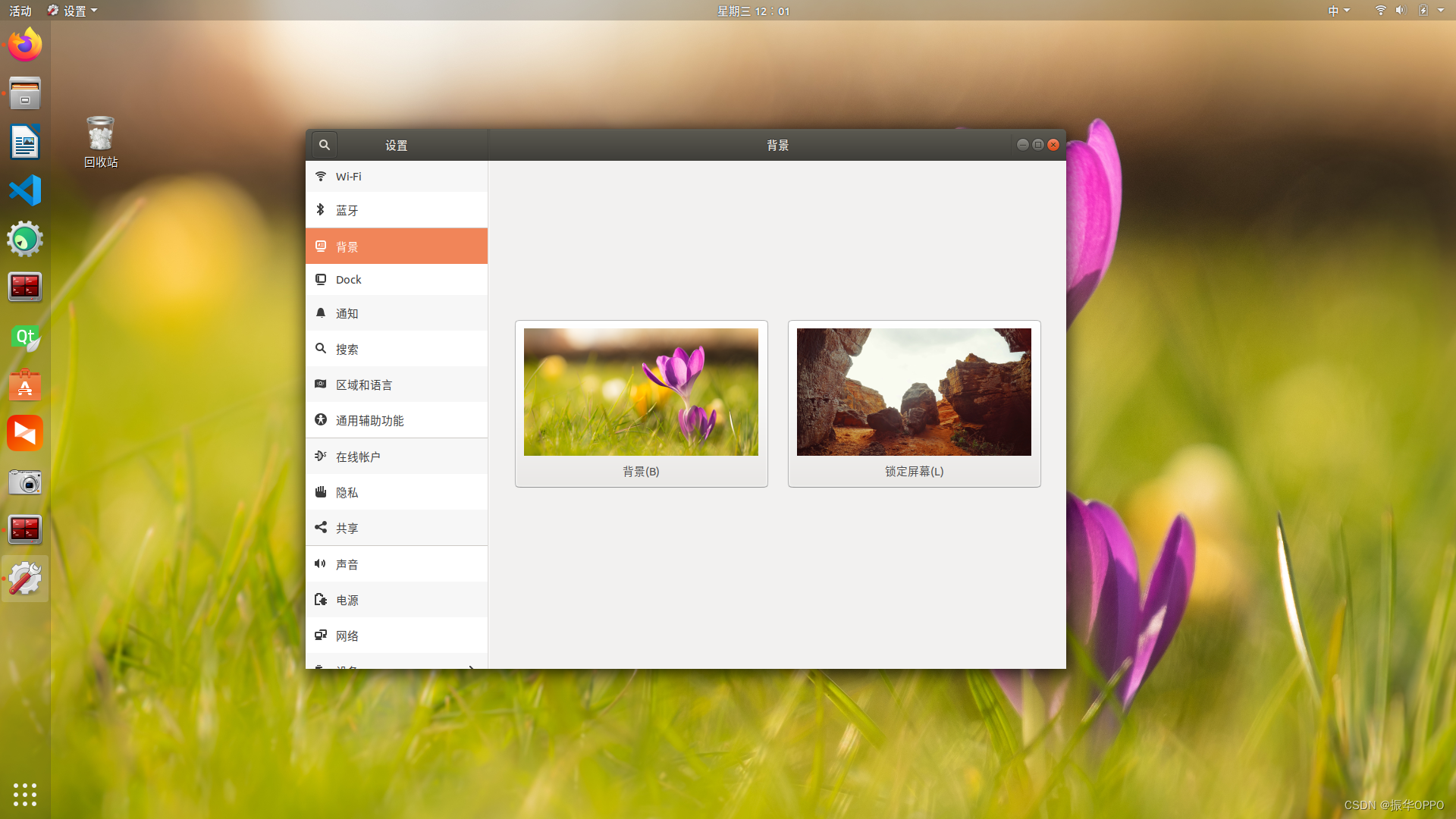Click the search icon in settings

point(324,144)
